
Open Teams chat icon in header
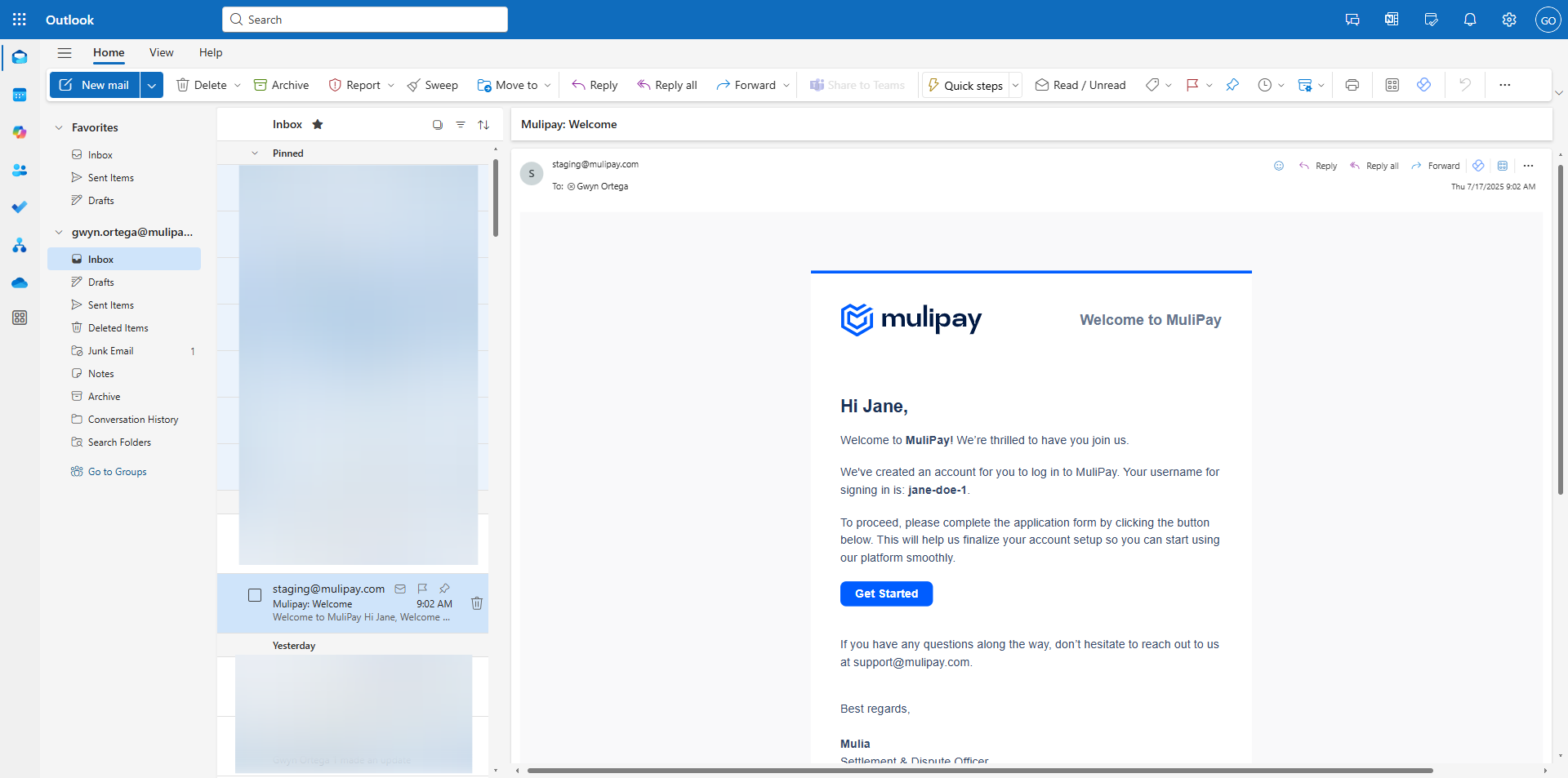1352,20
